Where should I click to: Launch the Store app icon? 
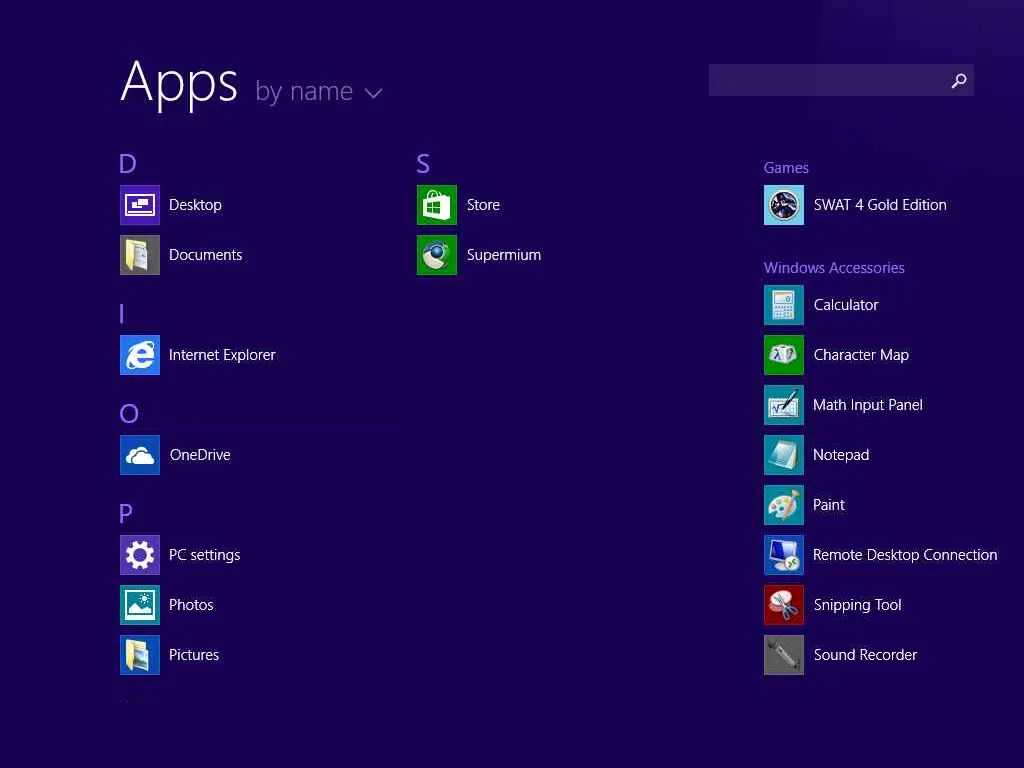[437, 205]
